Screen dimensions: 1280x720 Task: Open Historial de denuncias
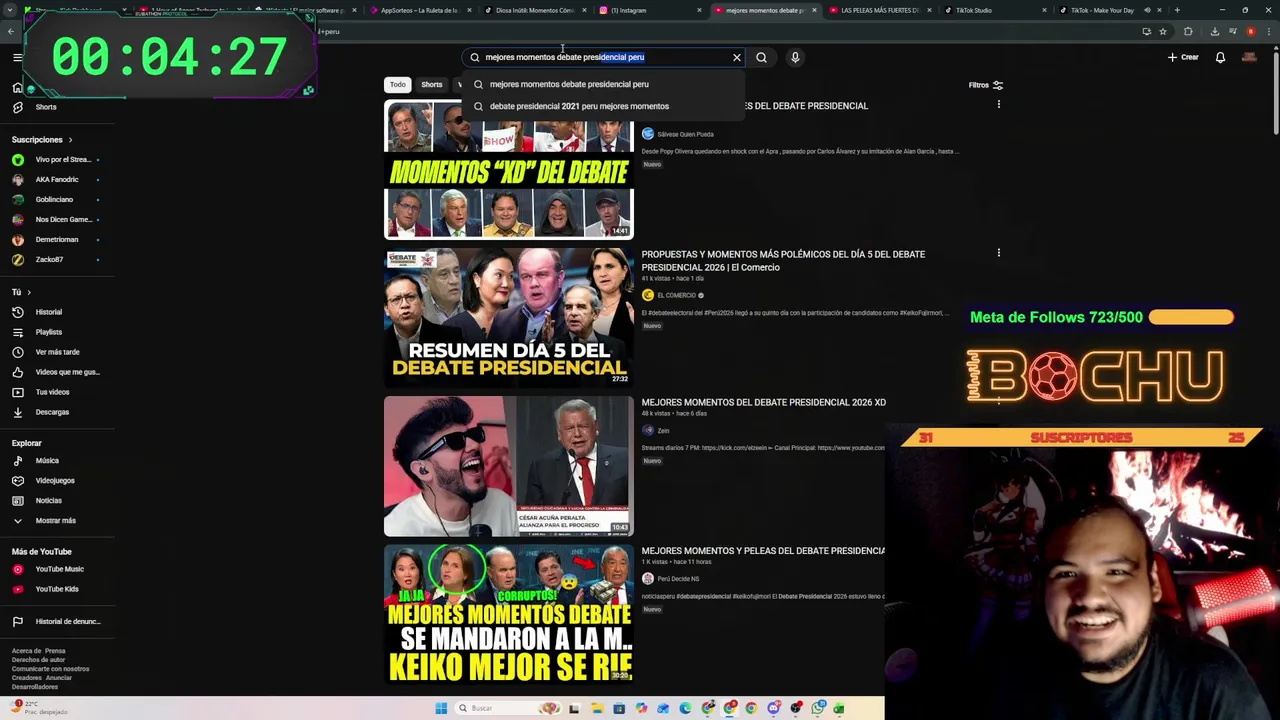coord(58,621)
